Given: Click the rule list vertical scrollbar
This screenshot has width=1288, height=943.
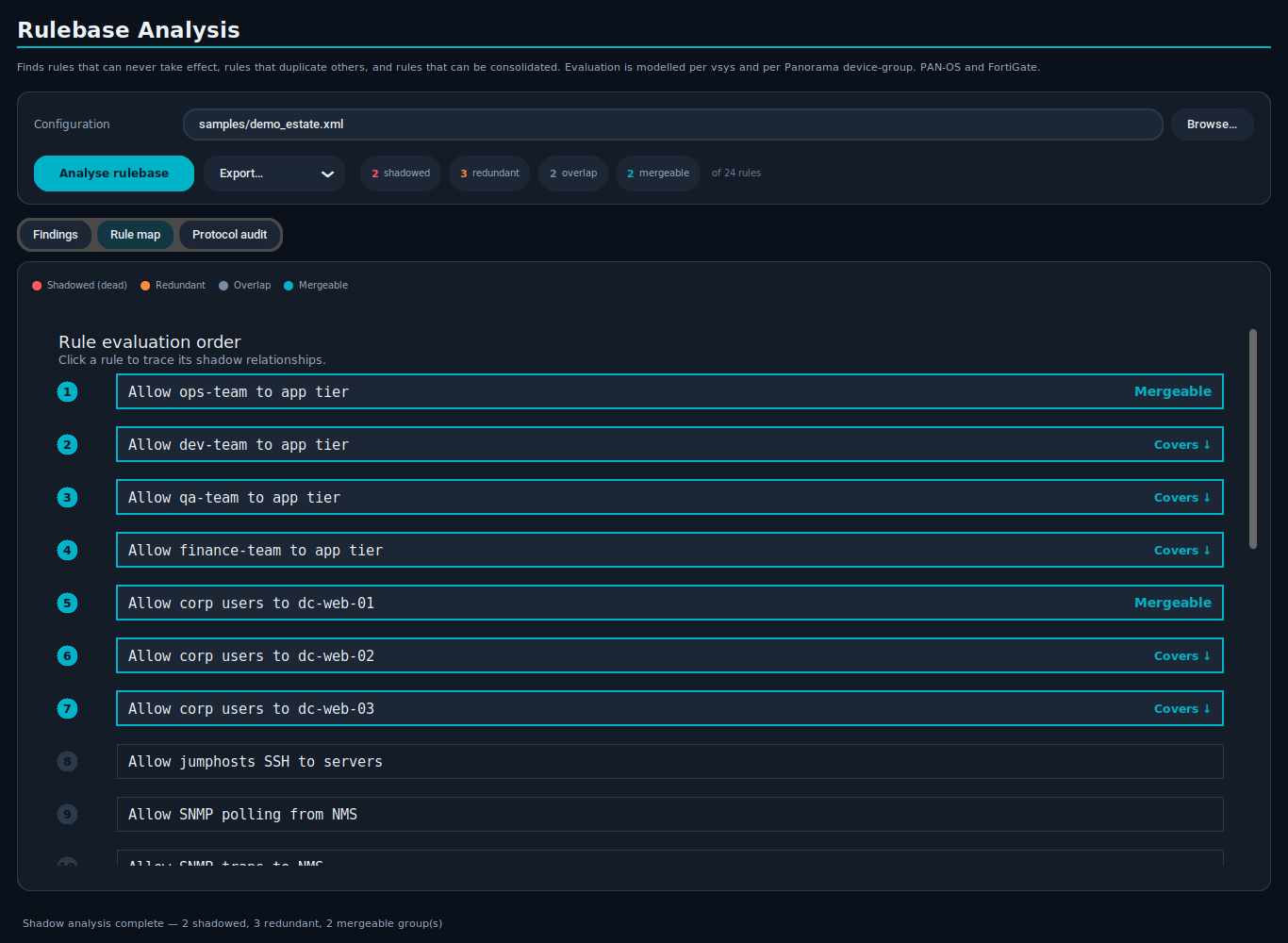Looking at the screenshot, I should coord(1253,438).
